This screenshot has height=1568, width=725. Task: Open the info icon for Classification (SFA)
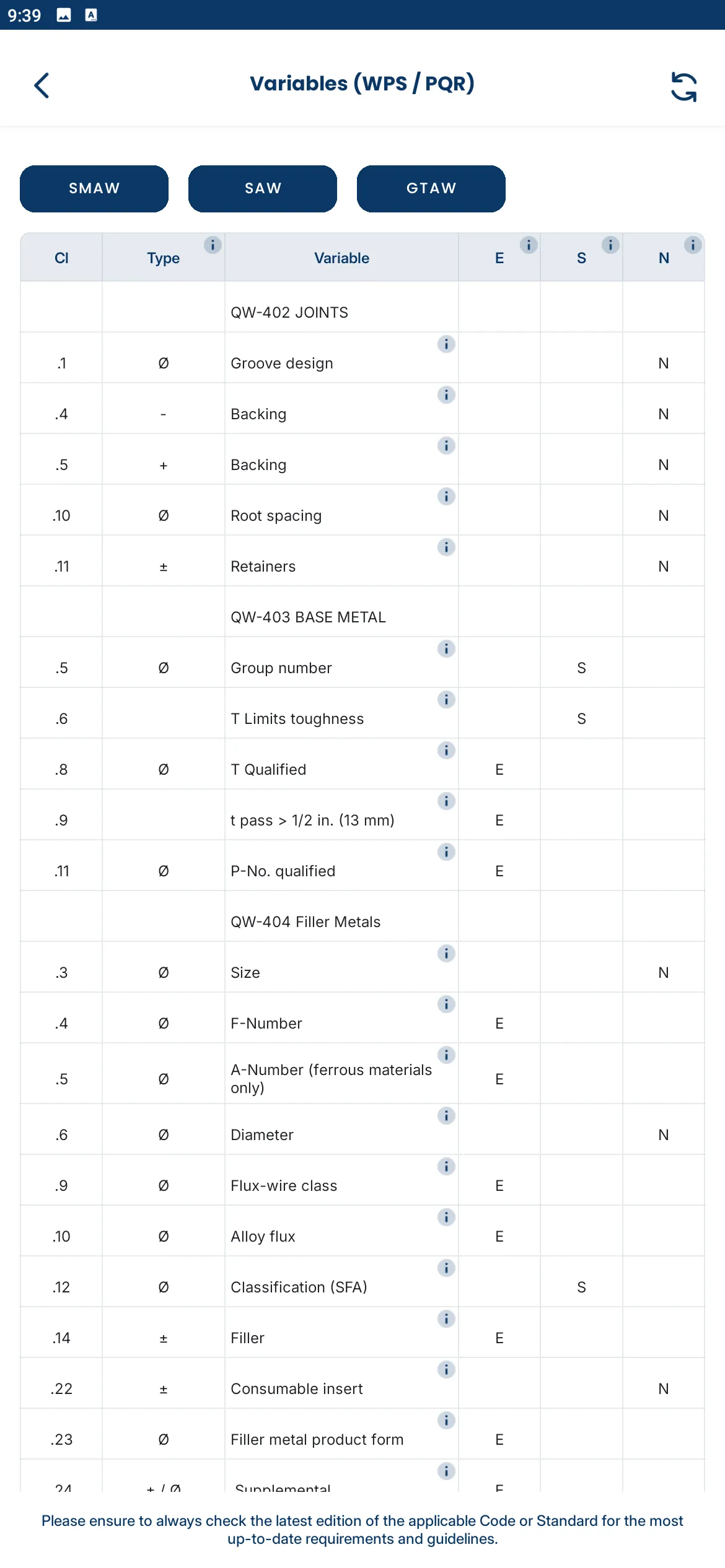tap(446, 1268)
